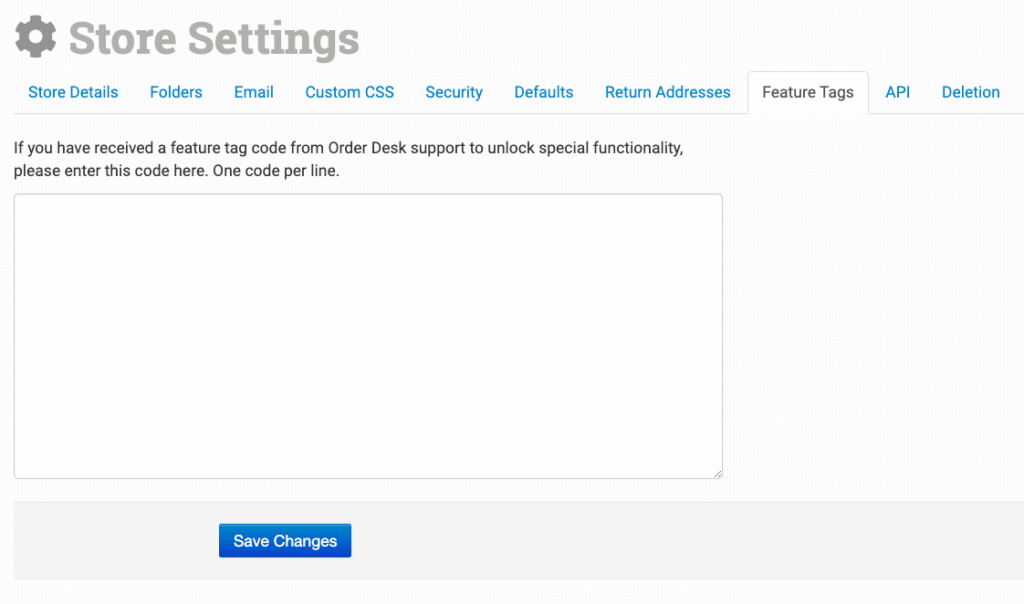Open the Return Addresses tab

click(668, 92)
